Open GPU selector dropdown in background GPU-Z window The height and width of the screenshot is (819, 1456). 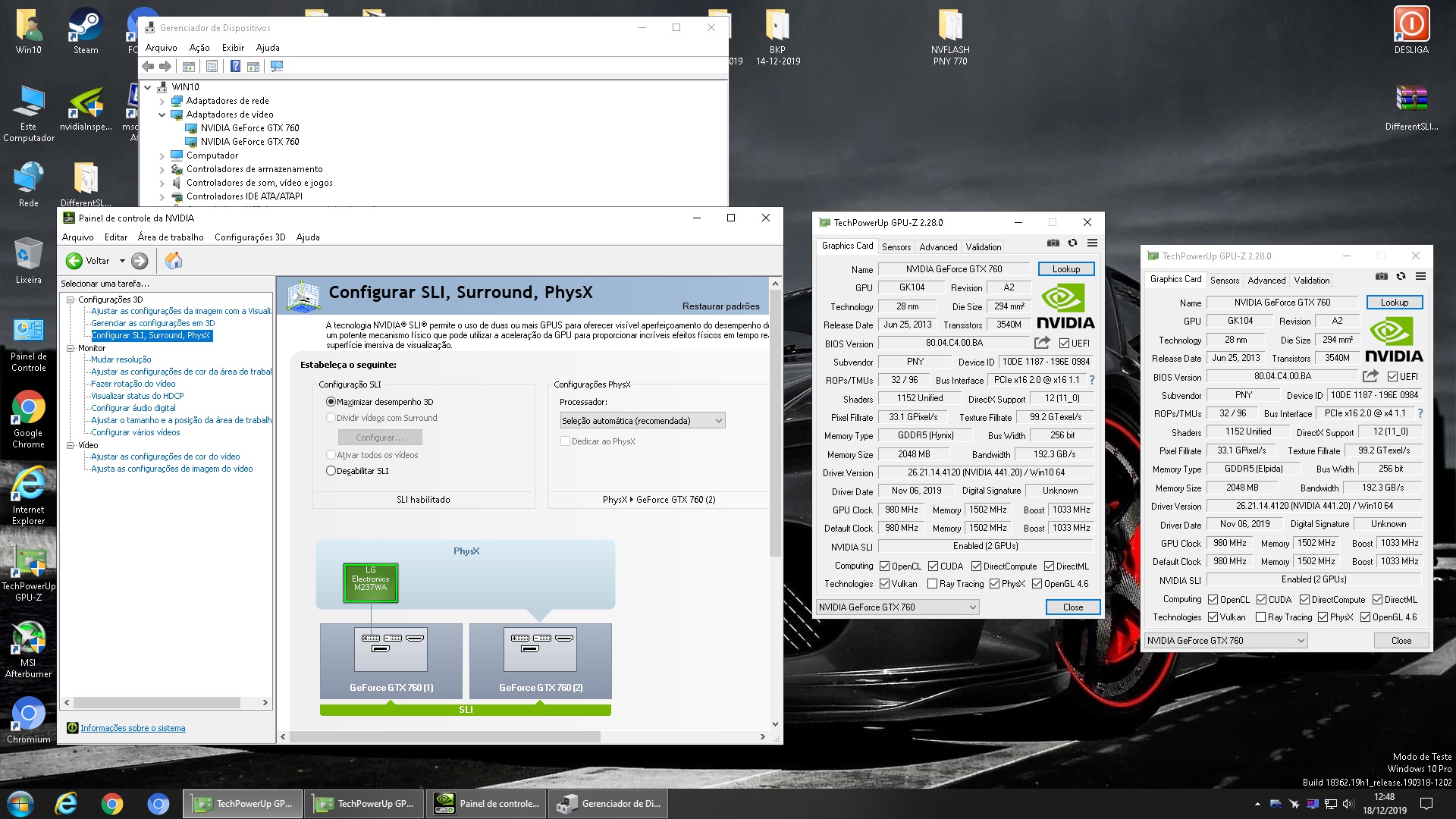point(1226,641)
